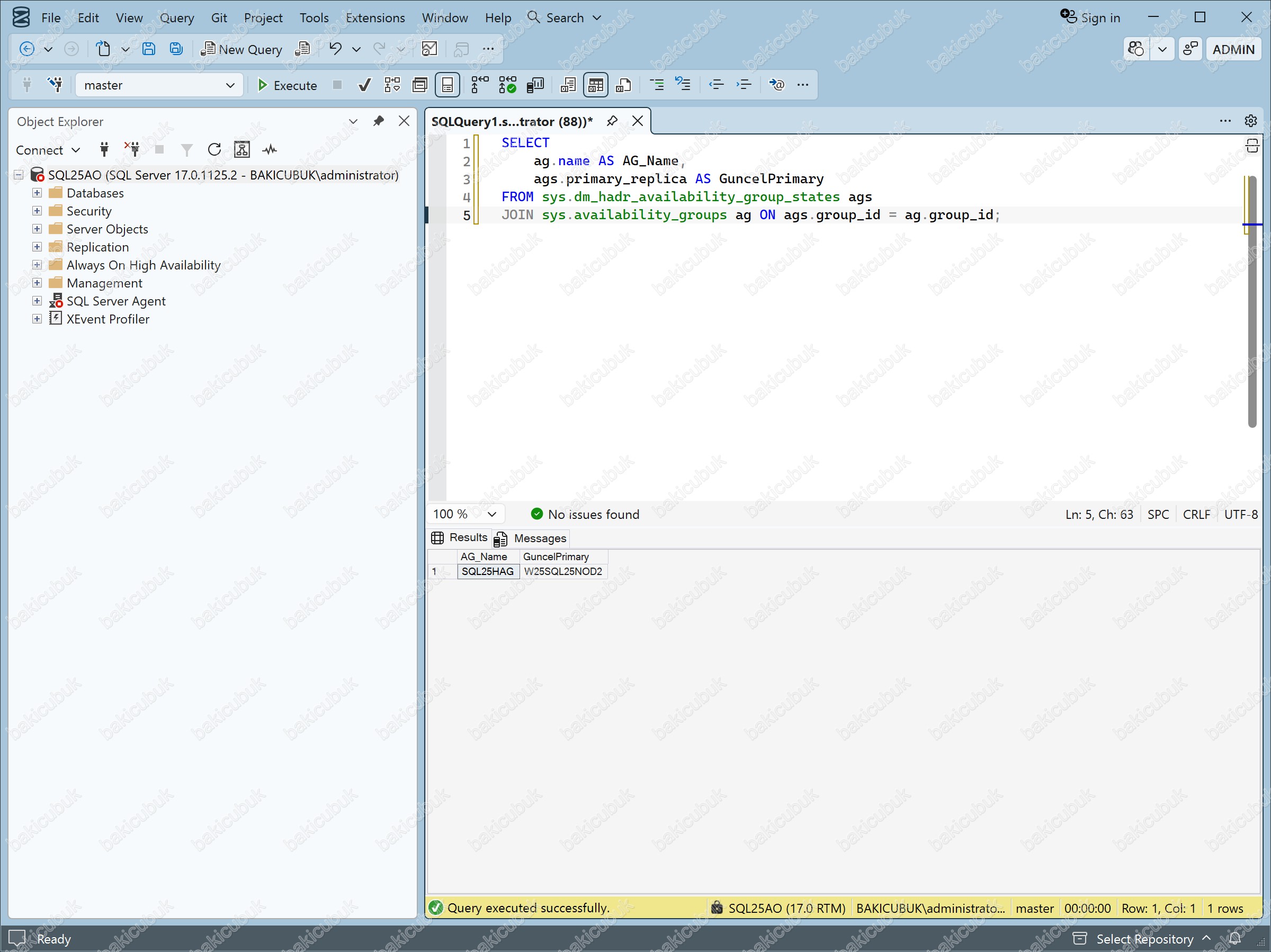Select the SQL25HAG result cell
Screen dimensions: 1271x952
point(488,571)
